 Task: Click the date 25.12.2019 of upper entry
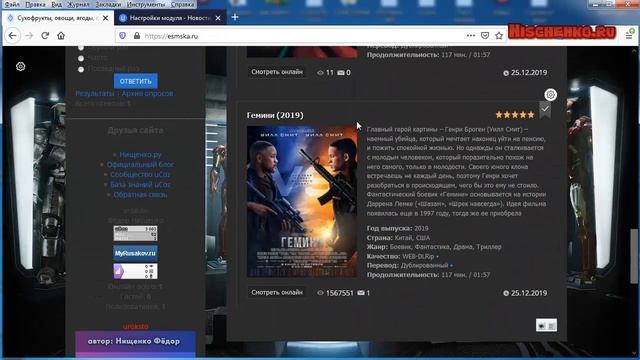(x=529, y=73)
